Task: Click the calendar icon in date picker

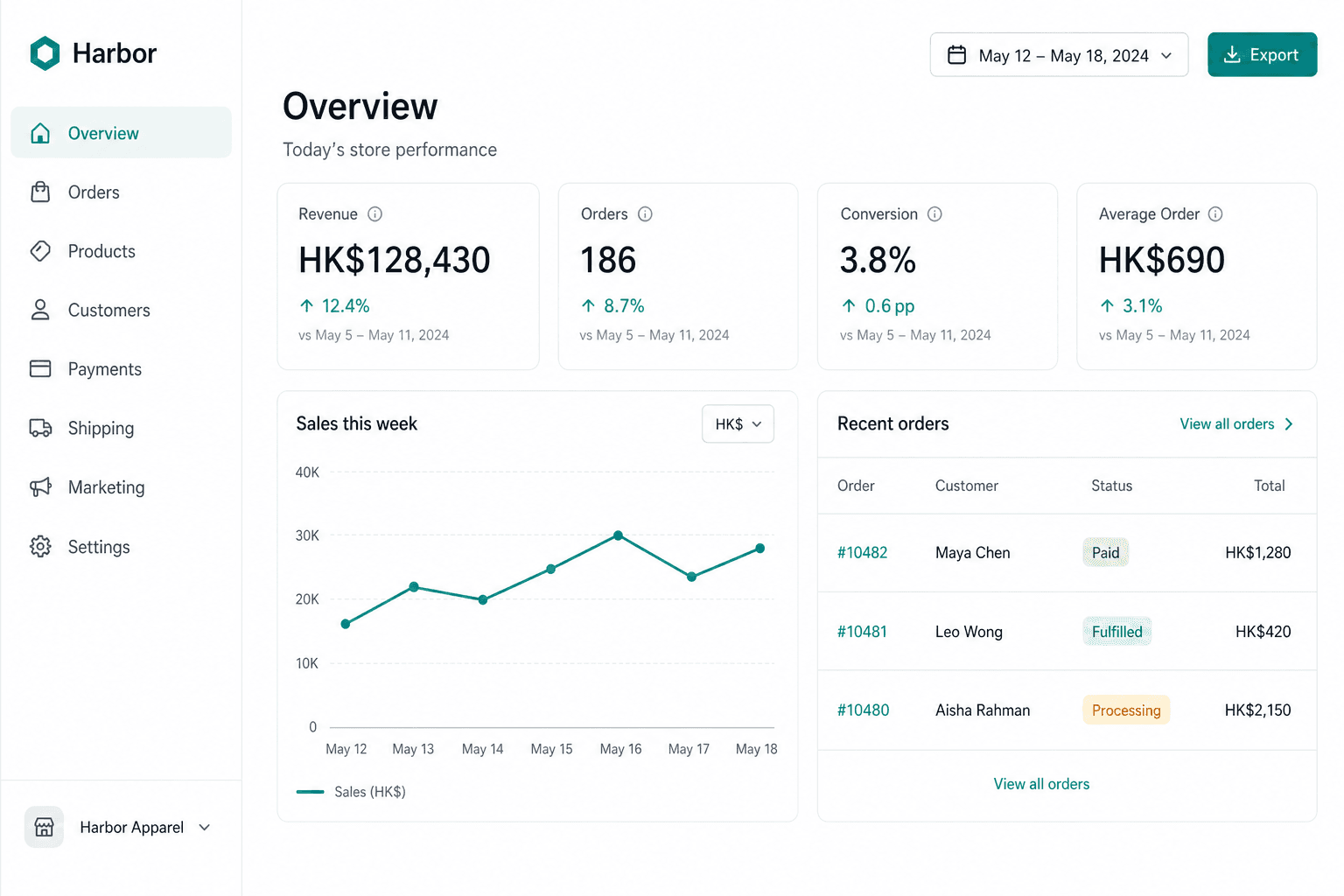Action: pos(957,55)
